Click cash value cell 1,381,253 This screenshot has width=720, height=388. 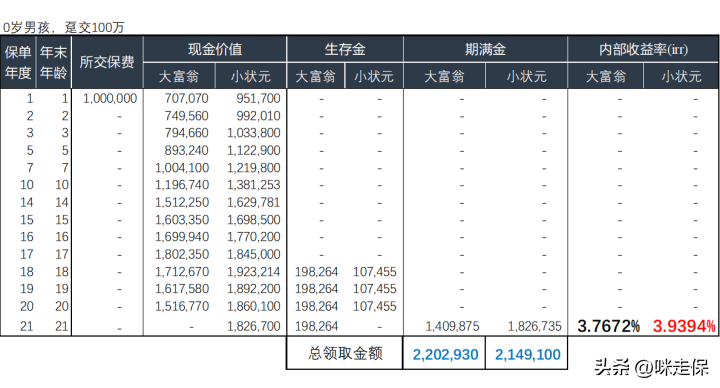coord(254,185)
